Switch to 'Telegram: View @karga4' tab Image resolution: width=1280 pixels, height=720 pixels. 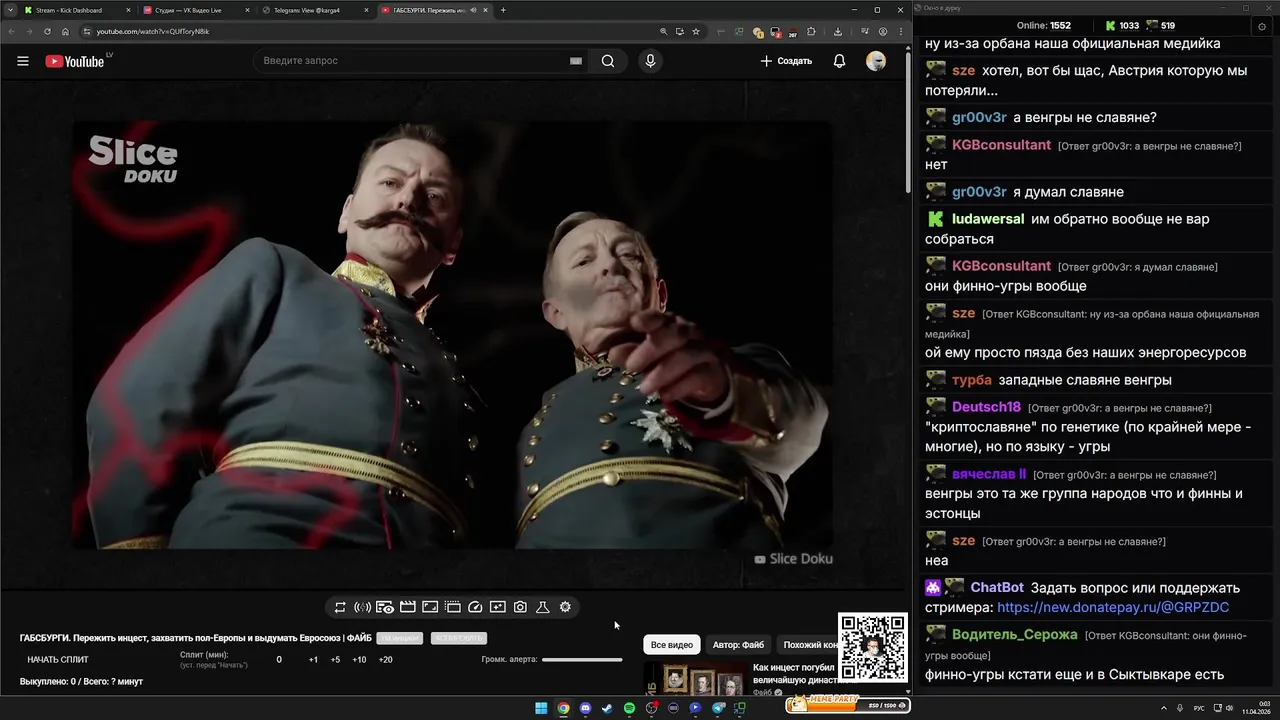tap(315, 10)
